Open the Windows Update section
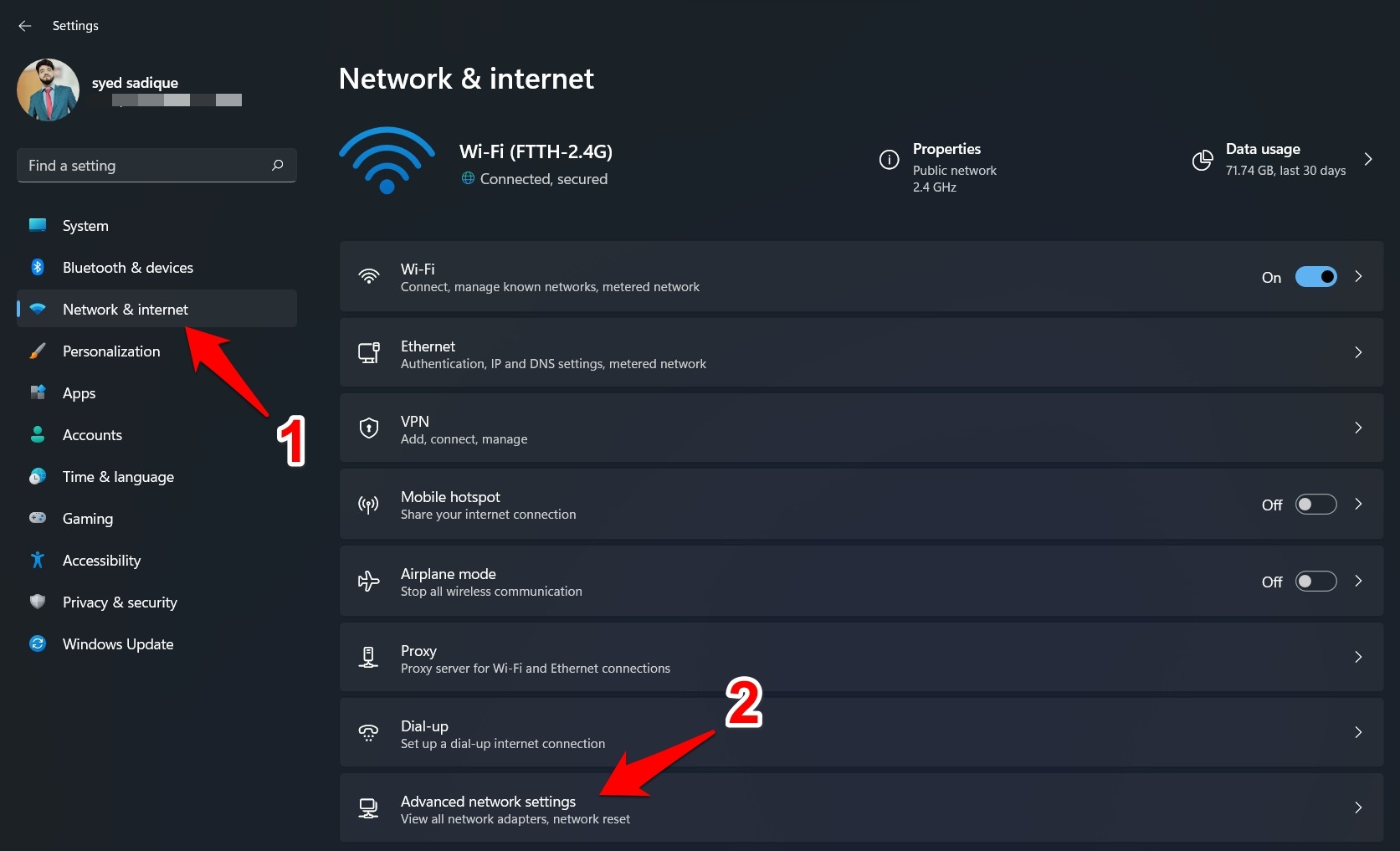Viewport: 1400px width, 851px height. [x=117, y=643]
